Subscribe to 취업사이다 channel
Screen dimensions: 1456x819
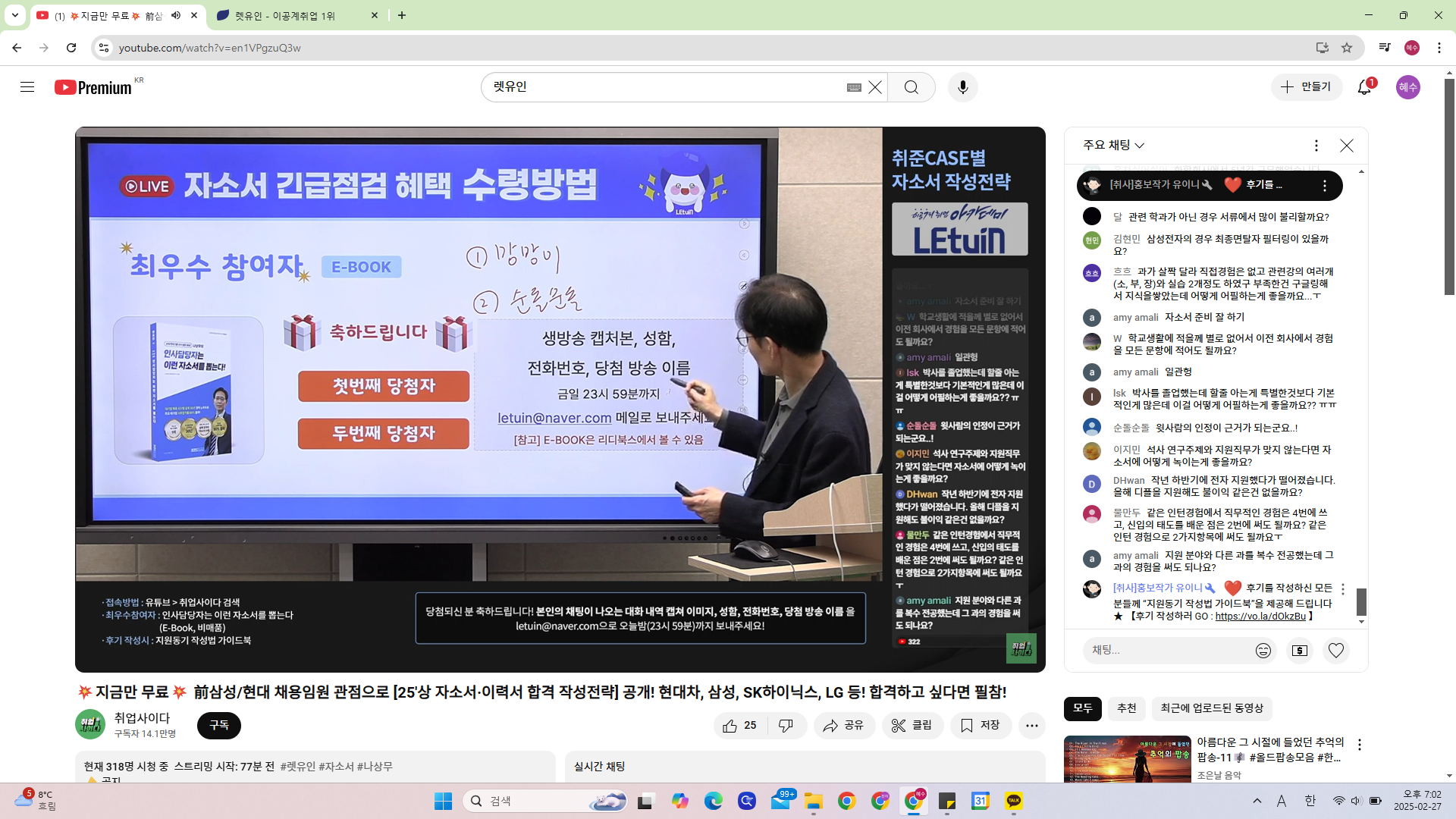point(219,726)
